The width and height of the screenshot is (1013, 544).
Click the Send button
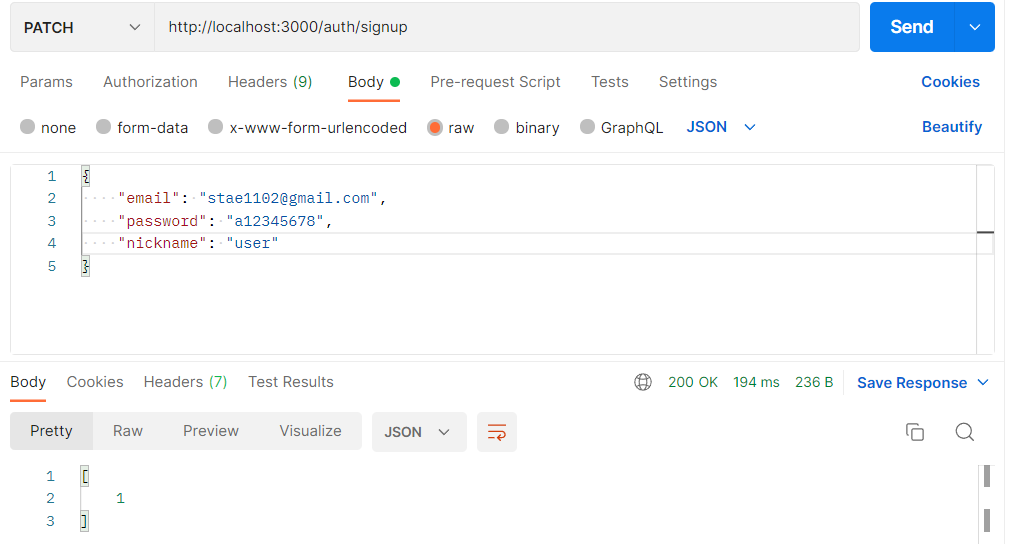pyautogui.click(x=912, y=27)
